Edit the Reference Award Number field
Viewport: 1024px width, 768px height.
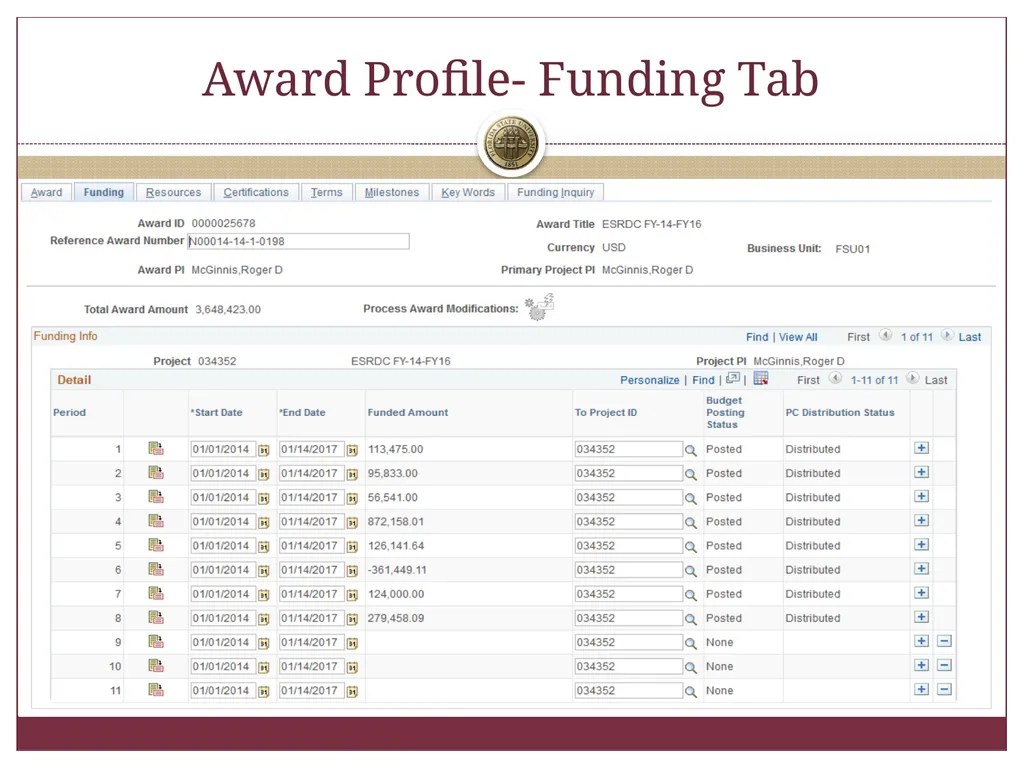pos(298,242)
